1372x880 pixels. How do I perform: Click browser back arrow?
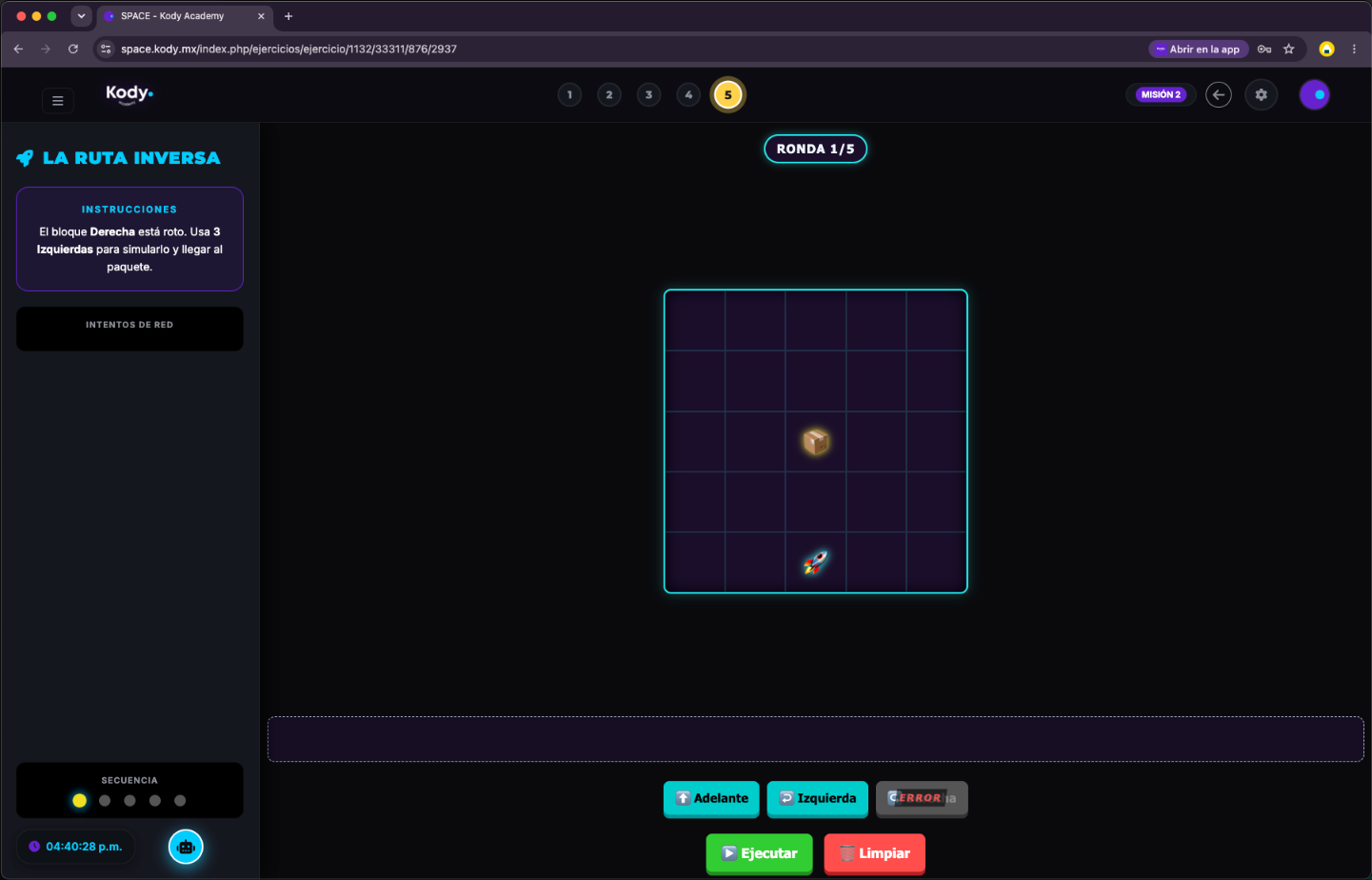coord(18,49)
